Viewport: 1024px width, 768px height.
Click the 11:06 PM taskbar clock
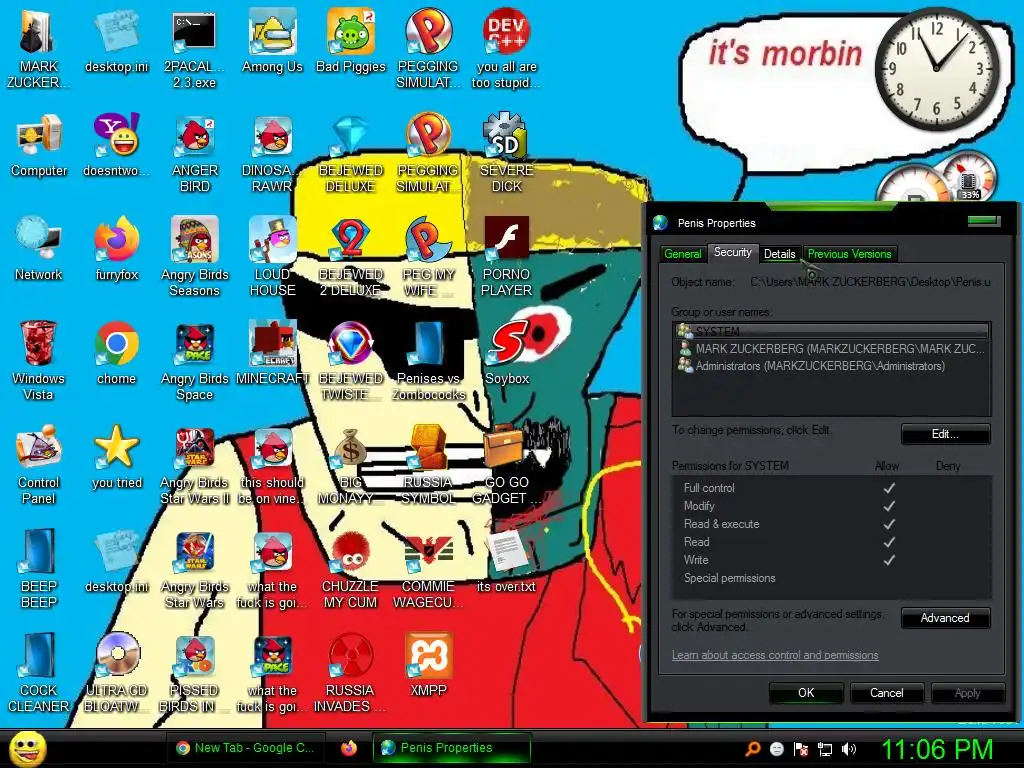coord(936,749)
